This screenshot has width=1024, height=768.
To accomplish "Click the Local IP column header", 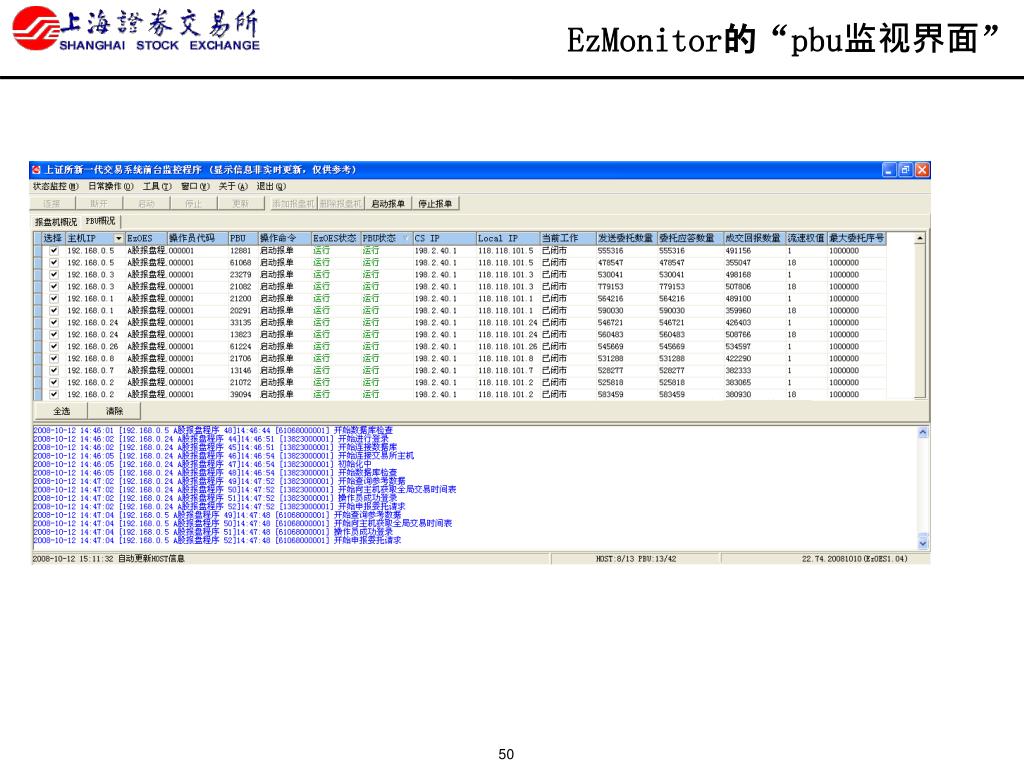I will [507, 238].
